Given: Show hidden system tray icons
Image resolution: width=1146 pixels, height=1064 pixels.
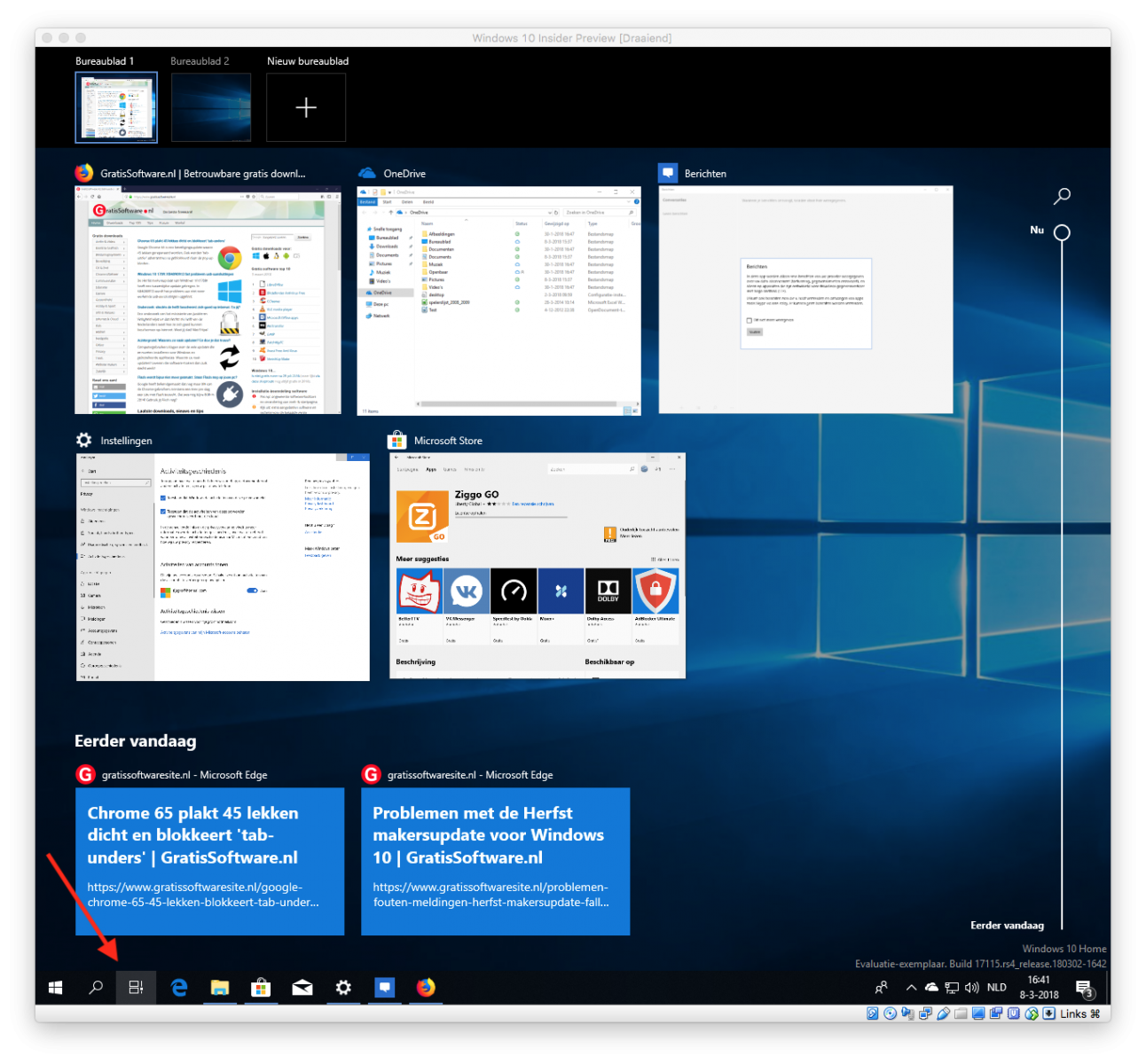Looking at the screenshot, I should pyautogui.click(x=911, y=988).
